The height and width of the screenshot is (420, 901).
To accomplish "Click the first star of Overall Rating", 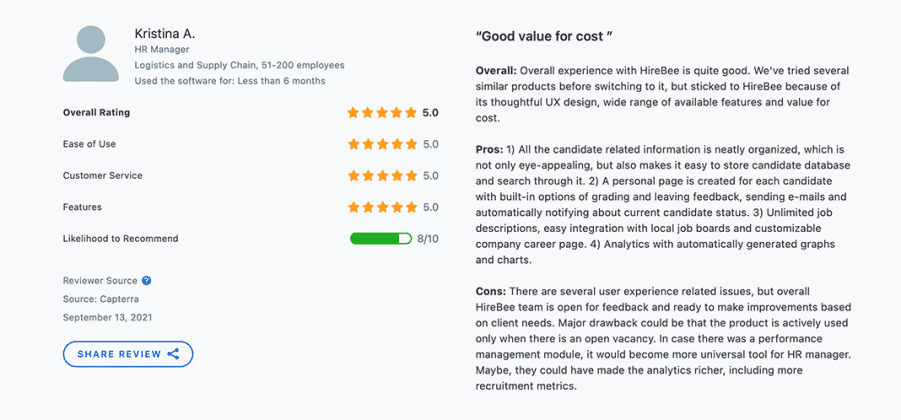I will [353, 113].
